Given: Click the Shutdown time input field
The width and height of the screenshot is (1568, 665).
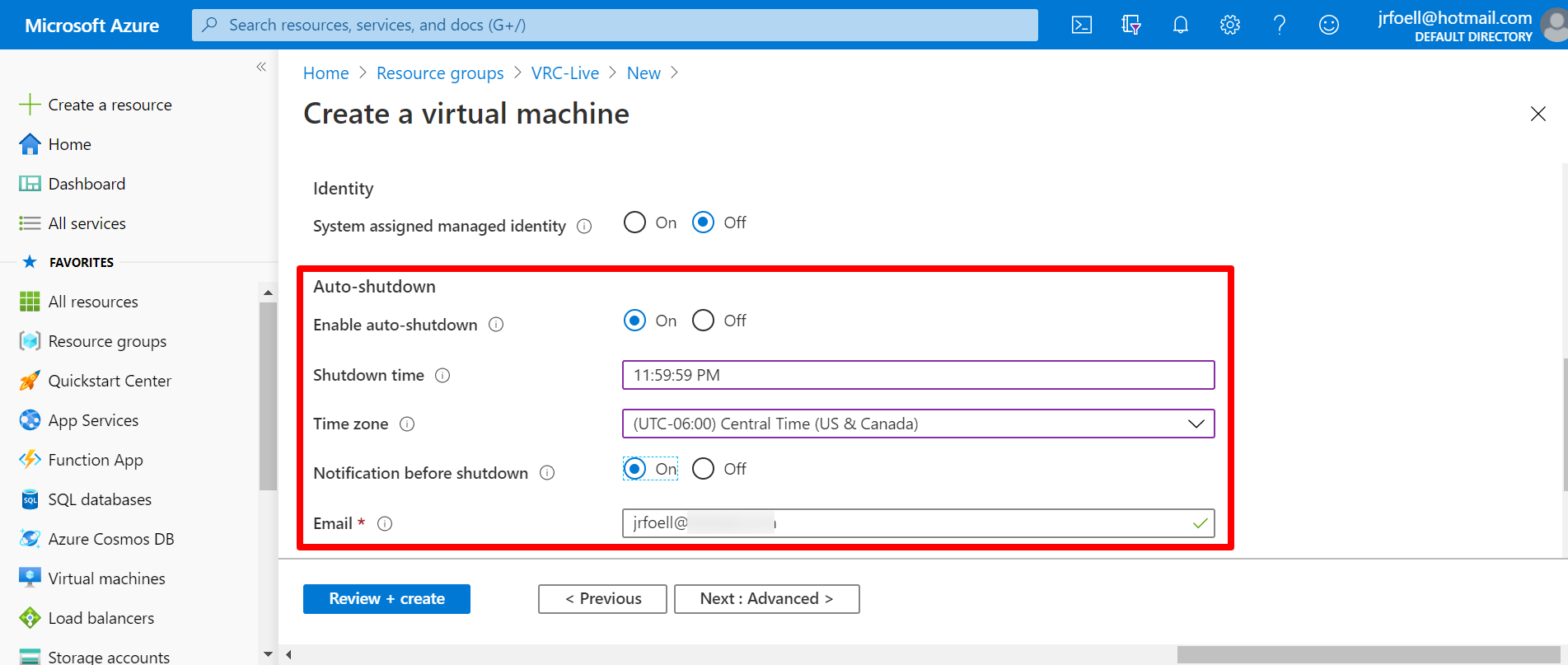Looking at the screenshot, I should click(x=918, y=375).
